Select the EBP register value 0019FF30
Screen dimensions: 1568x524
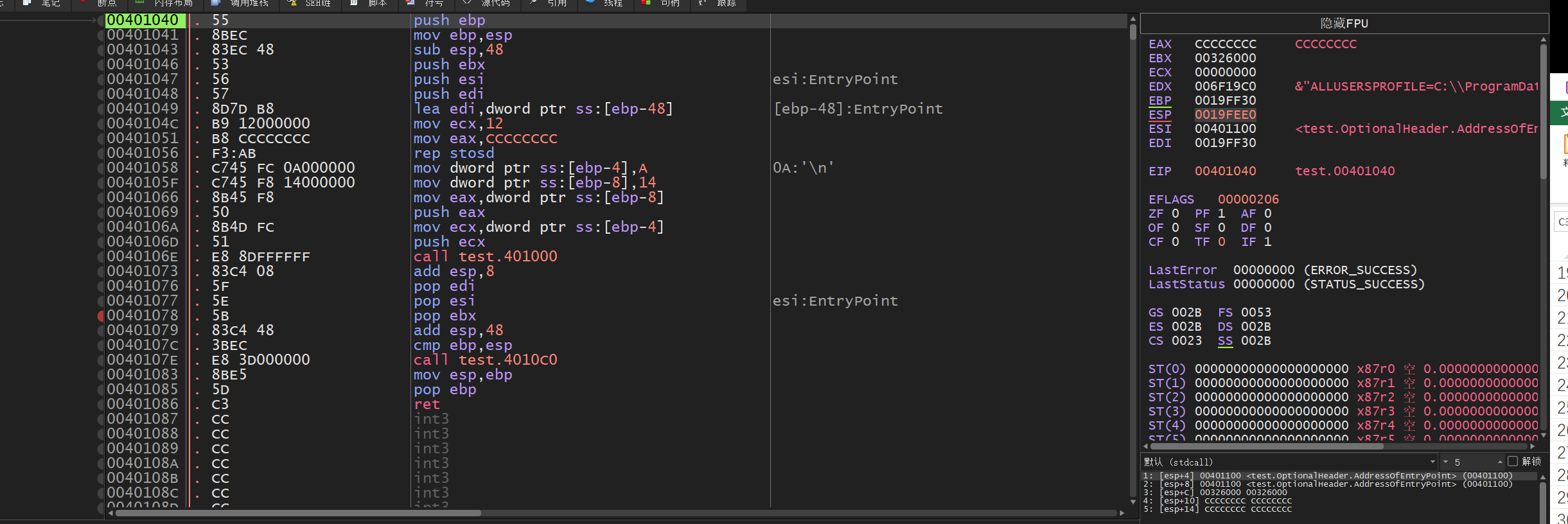pyautogui.click(x=1225, y=101)
